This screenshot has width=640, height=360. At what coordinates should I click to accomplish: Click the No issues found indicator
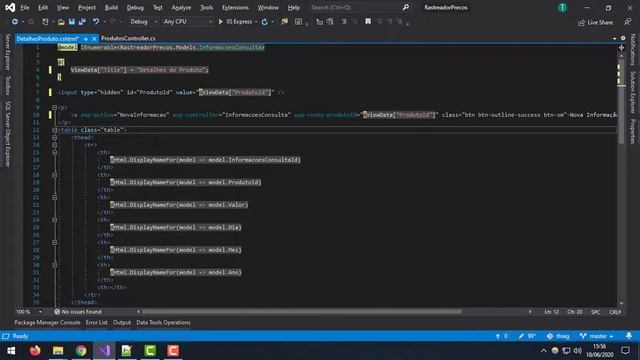[78, 312]
